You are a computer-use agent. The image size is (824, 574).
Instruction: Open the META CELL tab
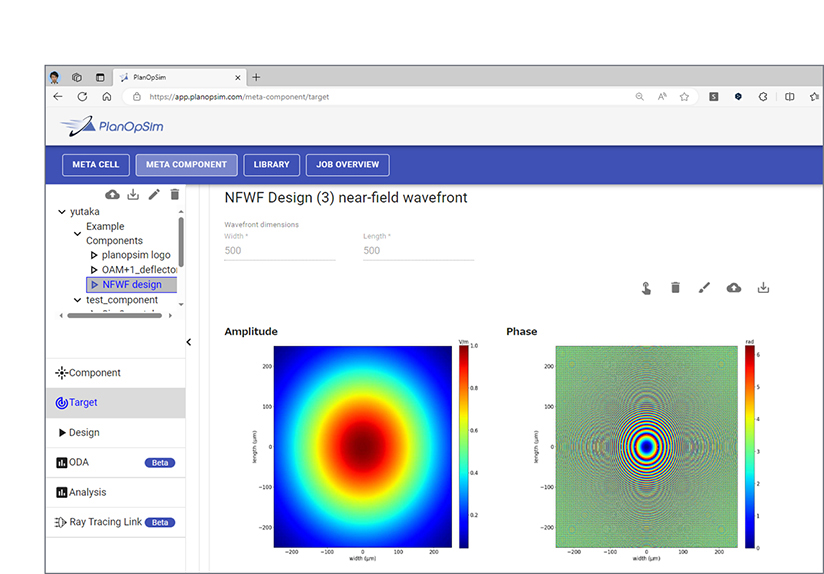click(96, 165)
